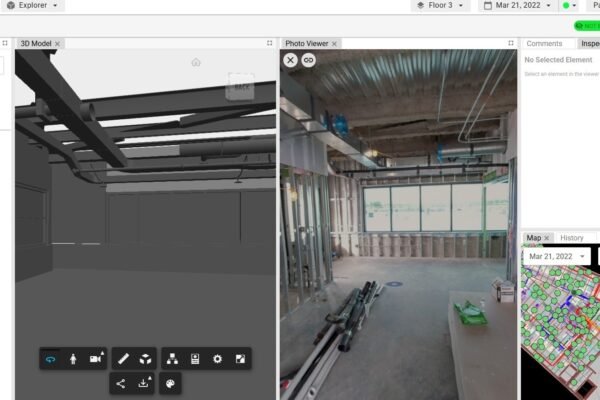Activate the first-person walk tool
This screenshot has width=600, height=400.
coord(73,359)
